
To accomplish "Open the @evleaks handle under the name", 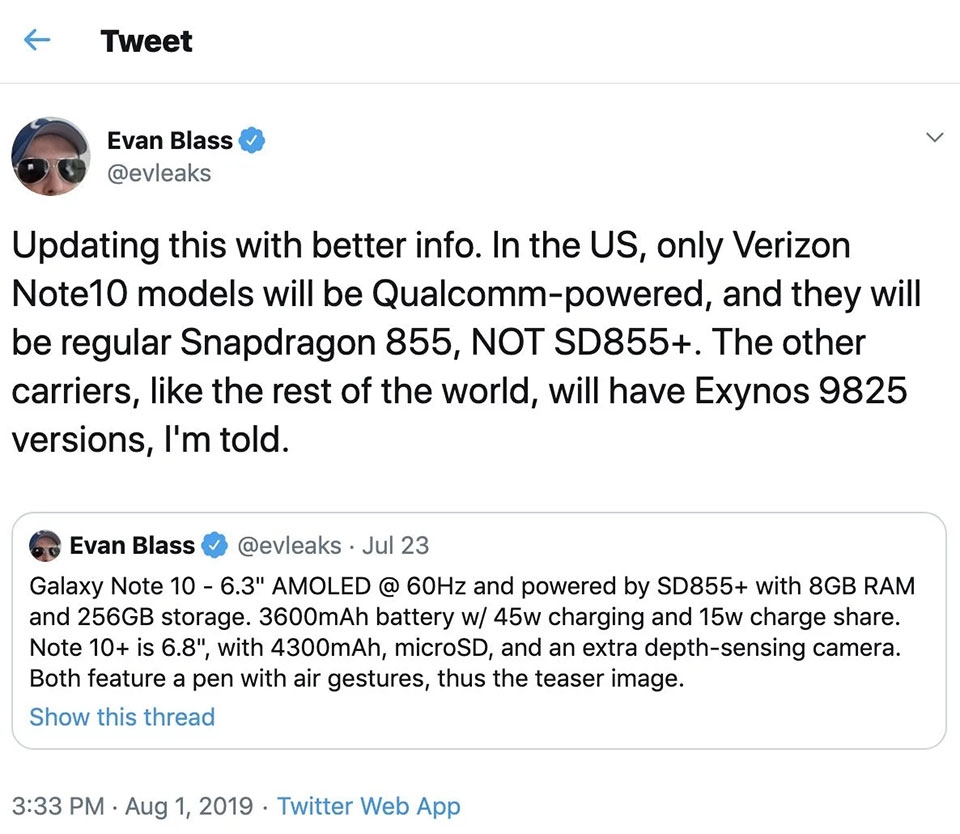I will click(159, 173).
